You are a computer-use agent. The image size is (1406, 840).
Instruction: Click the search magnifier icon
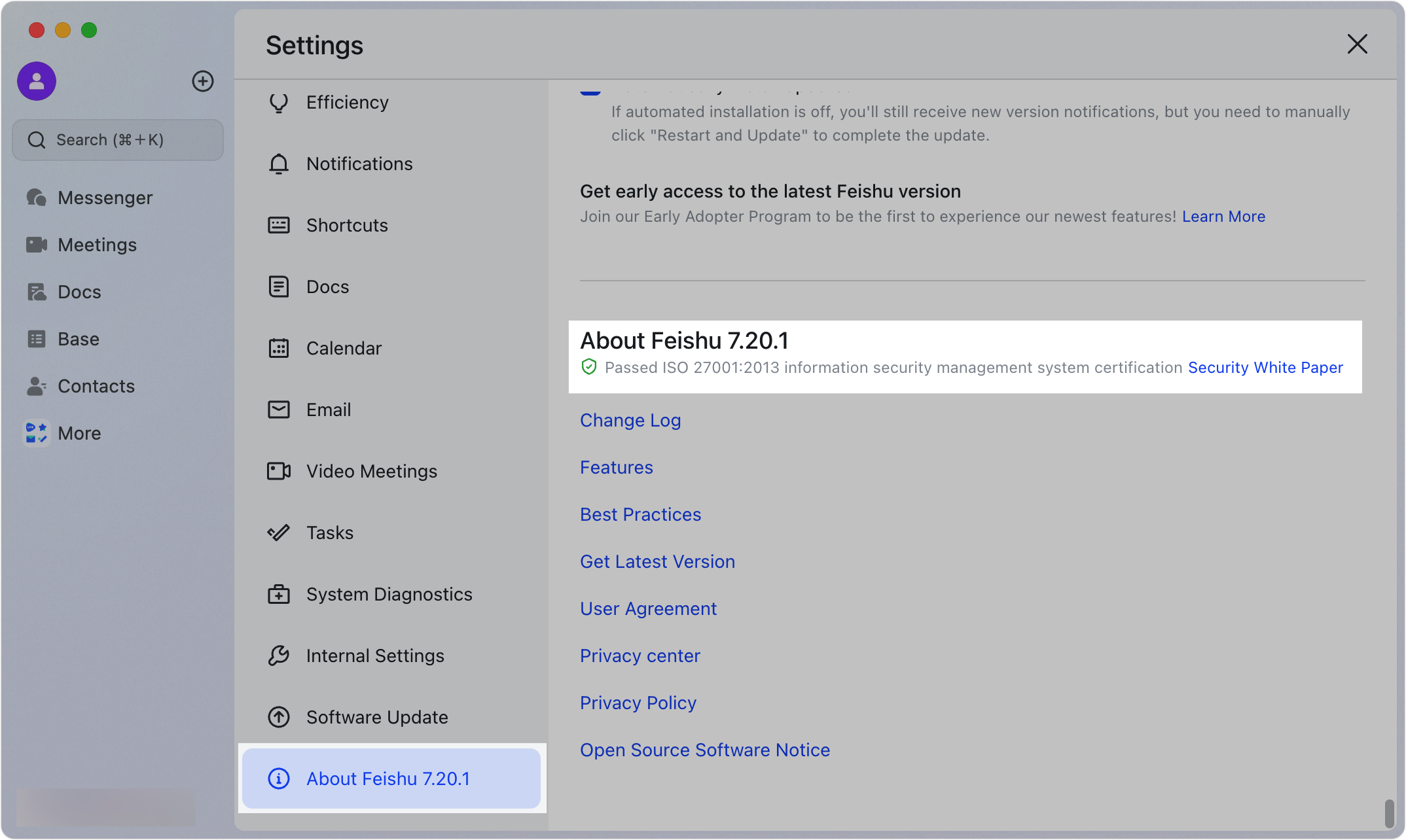(37, 140)
